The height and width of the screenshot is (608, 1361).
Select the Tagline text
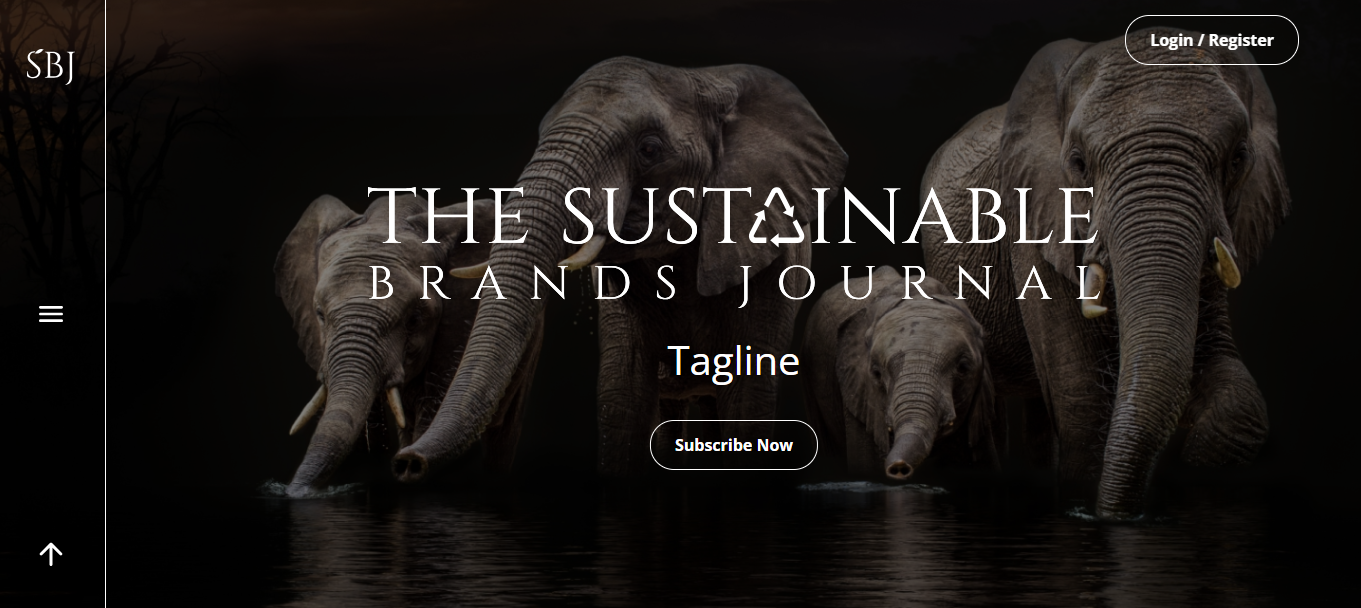point(734,361)
